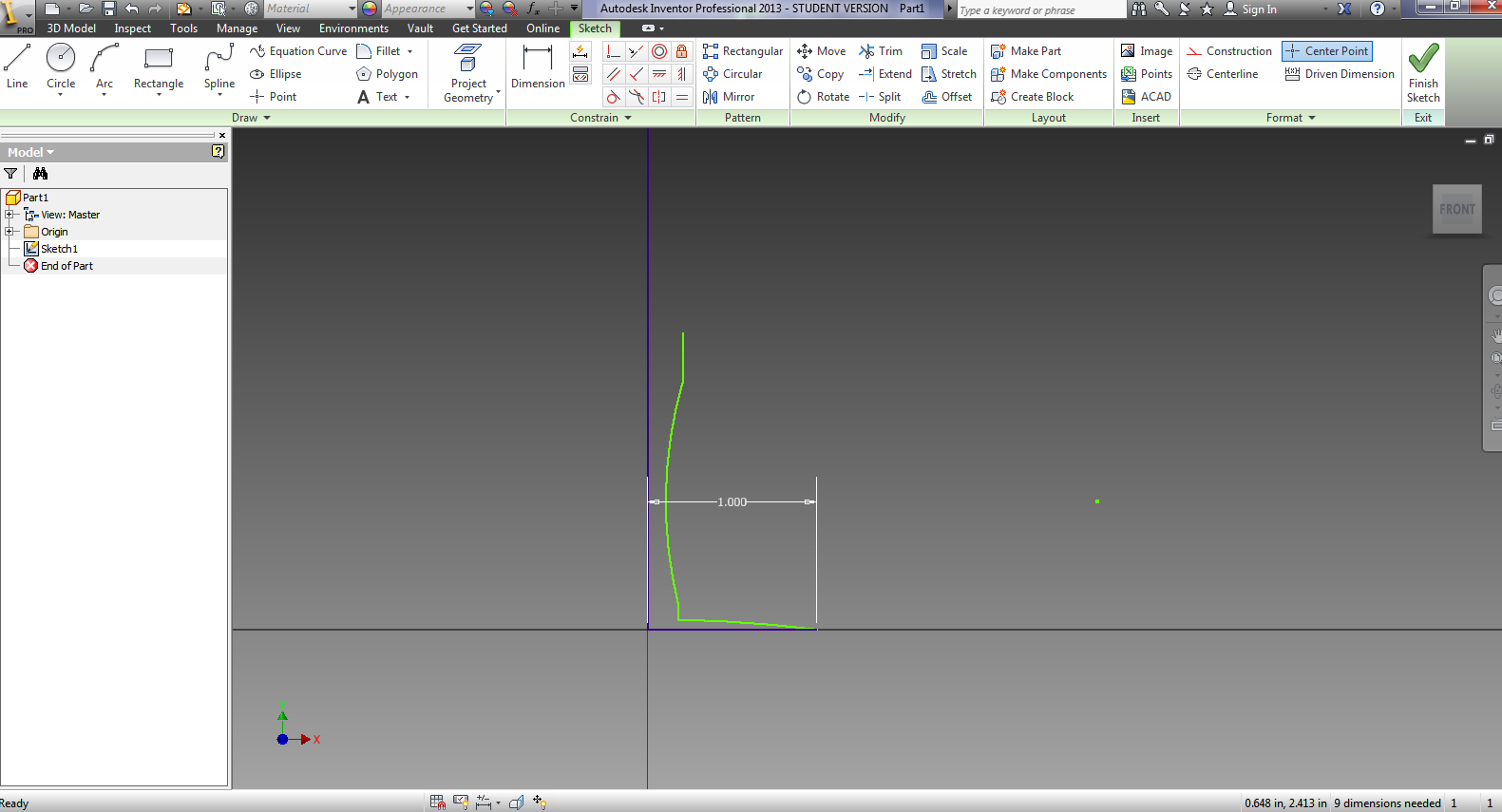This screenshot has height=812, width=1502.
Task: Apply the Concentric constraint
Action: point(659,51)
